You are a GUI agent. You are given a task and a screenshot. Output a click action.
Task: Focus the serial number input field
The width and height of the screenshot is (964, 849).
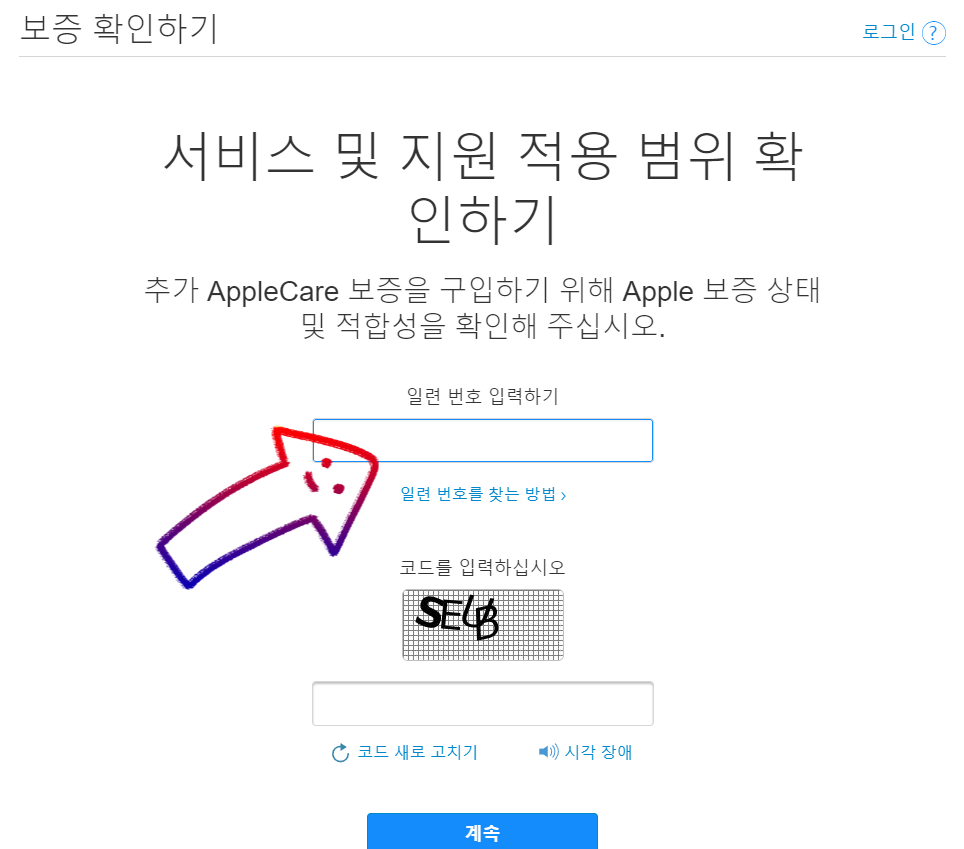coord(483,440)
